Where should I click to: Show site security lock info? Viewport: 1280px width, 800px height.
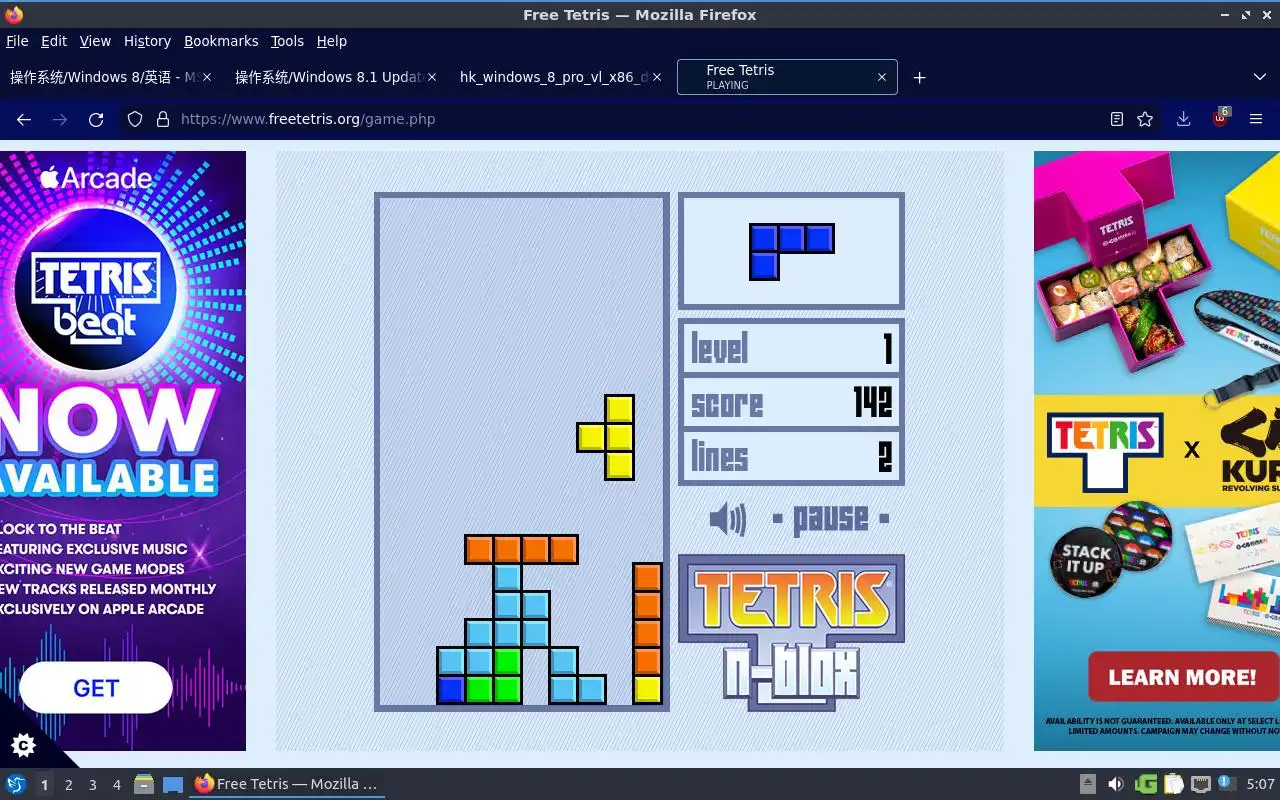pos(163,119)
